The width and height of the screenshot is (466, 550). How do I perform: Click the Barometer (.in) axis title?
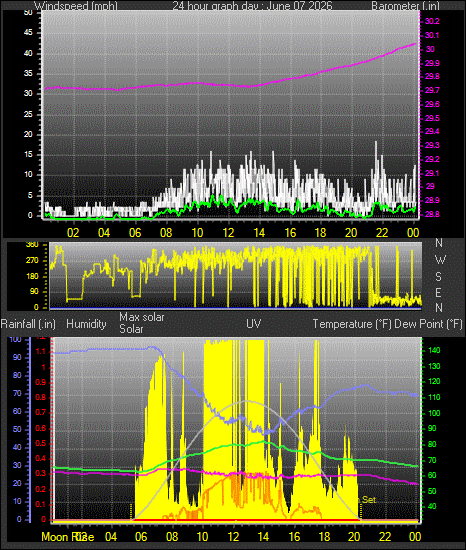pos(405,6)
